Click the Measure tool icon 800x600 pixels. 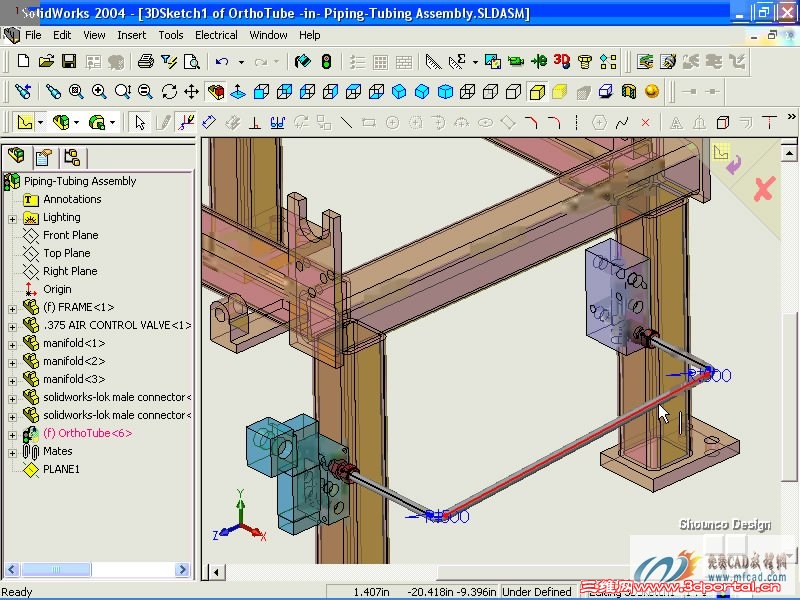[433, 62]
